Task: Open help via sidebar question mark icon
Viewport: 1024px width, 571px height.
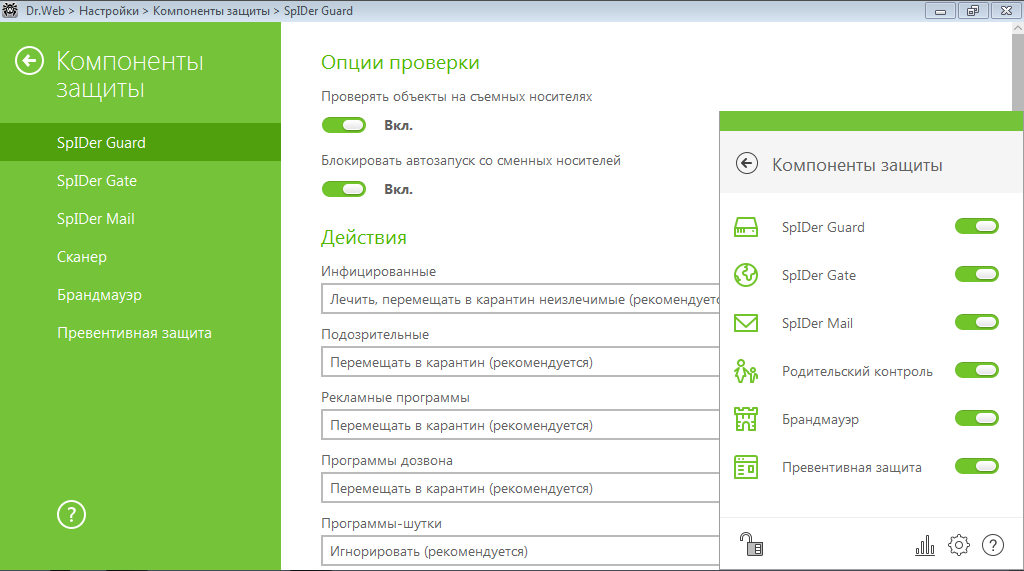Action: tap(71, 515)
